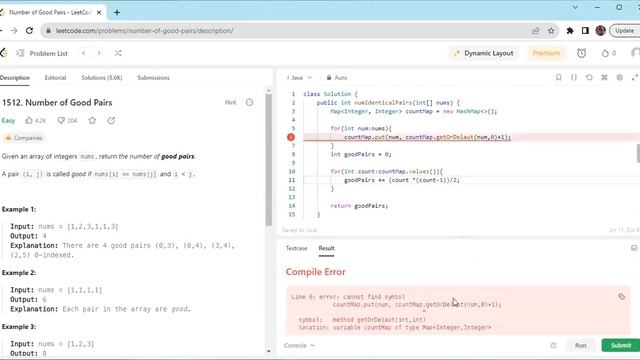This screenshot has width=640, height=360.
Task: Open editor settings gear
Action: tap(620, 78)
